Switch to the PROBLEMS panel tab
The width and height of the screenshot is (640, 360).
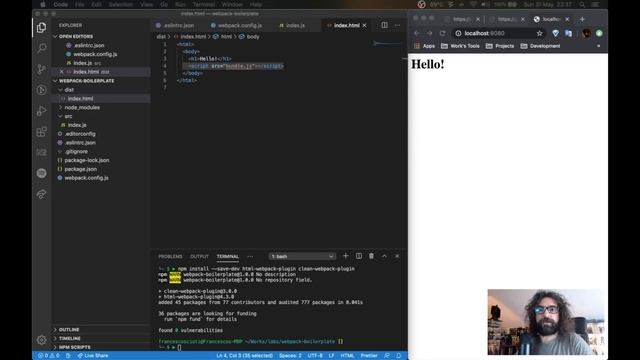pos(170,256)
